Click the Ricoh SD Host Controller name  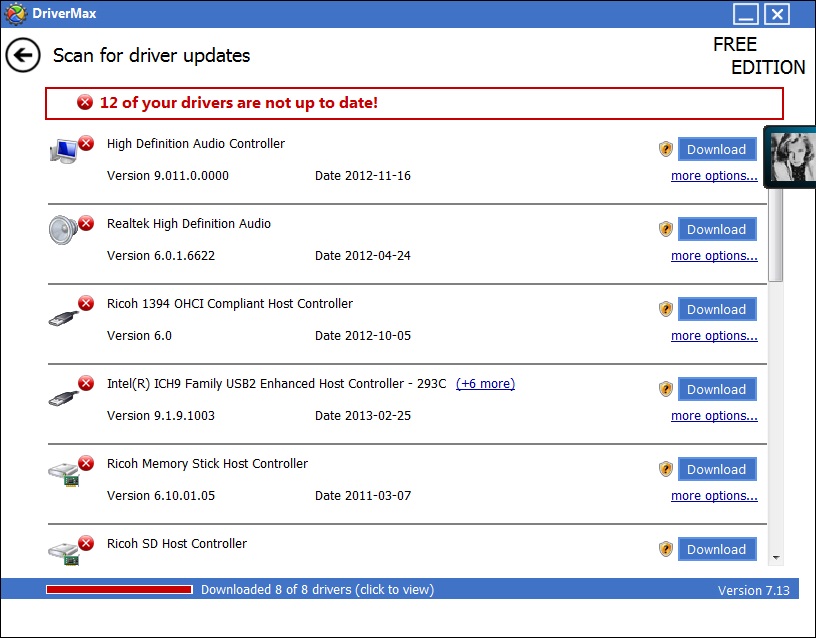tap(177, 544)
